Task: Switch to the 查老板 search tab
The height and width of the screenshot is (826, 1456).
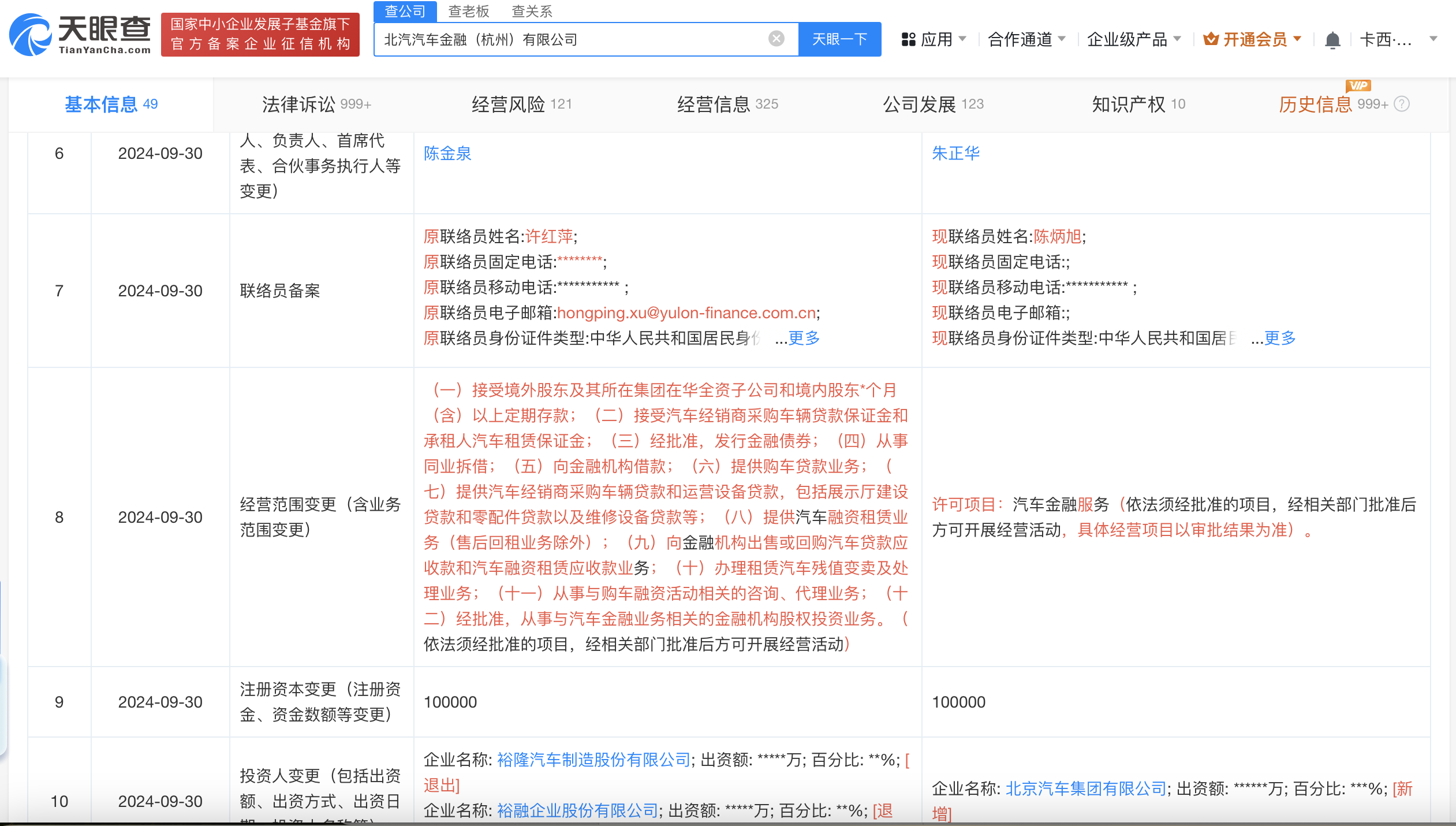Action: point(468,11)
